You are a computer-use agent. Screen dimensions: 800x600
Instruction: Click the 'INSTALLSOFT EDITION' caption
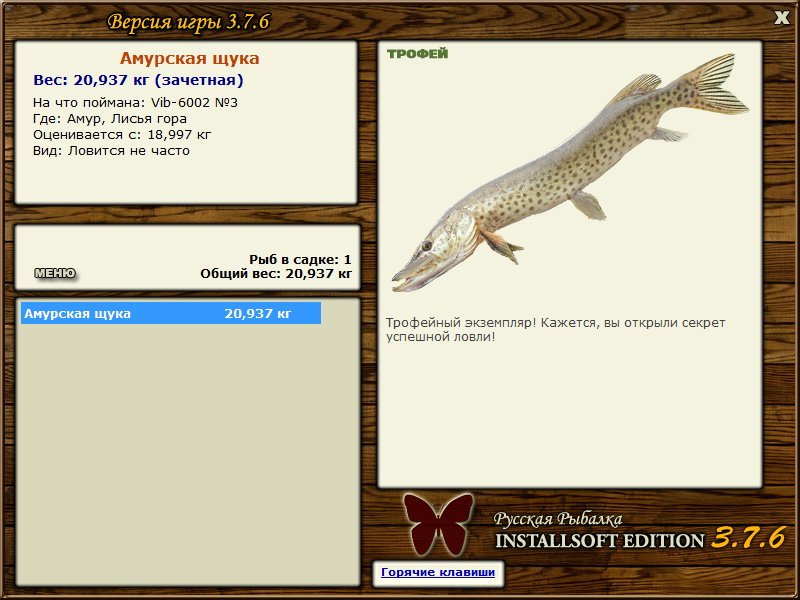[599, 541]
